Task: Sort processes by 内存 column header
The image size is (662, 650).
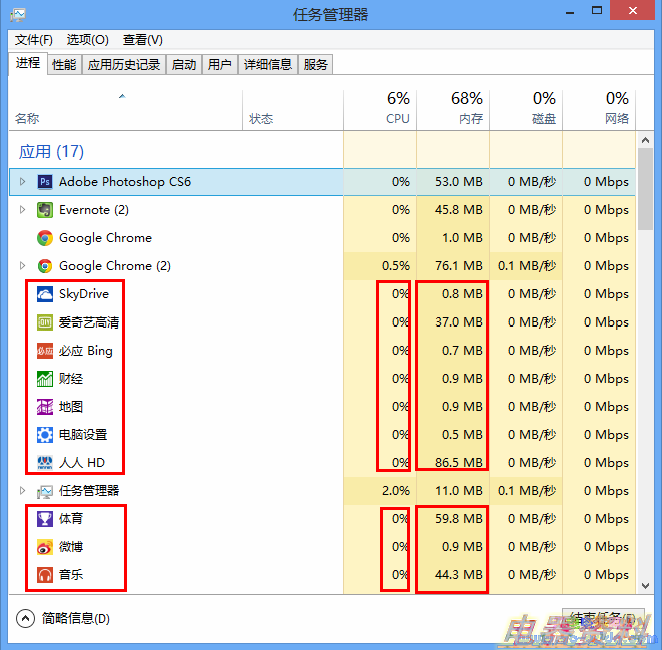Action: tap(452, 109)
